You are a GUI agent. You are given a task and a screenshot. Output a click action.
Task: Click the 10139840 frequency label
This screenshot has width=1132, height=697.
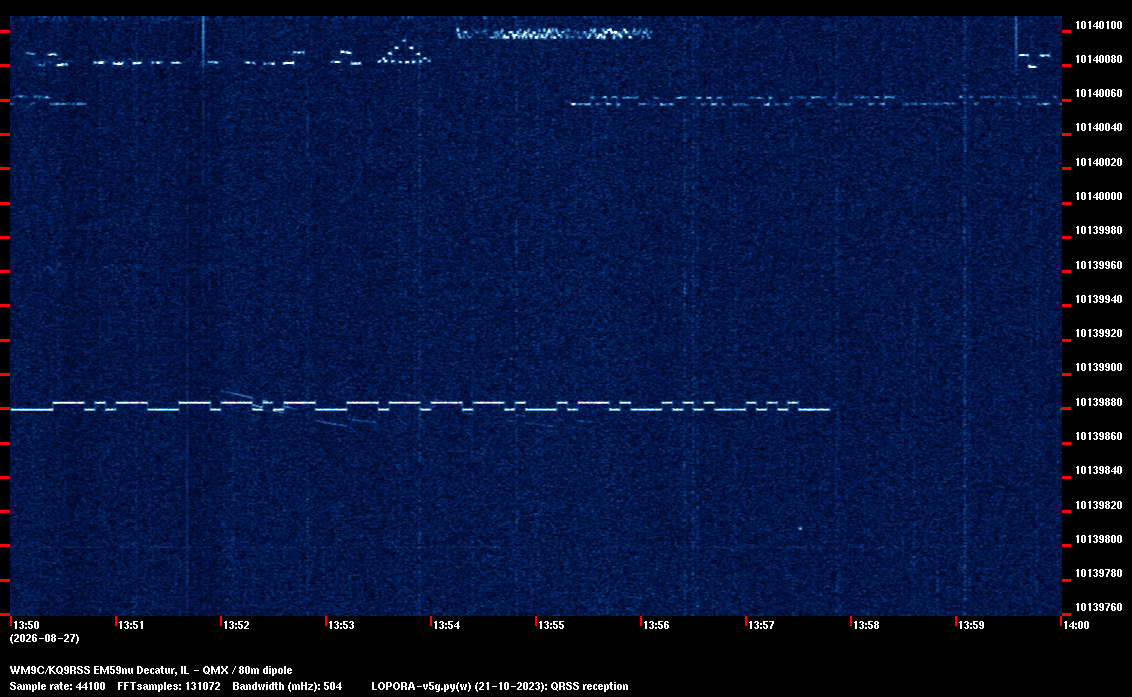[1099, 470]
